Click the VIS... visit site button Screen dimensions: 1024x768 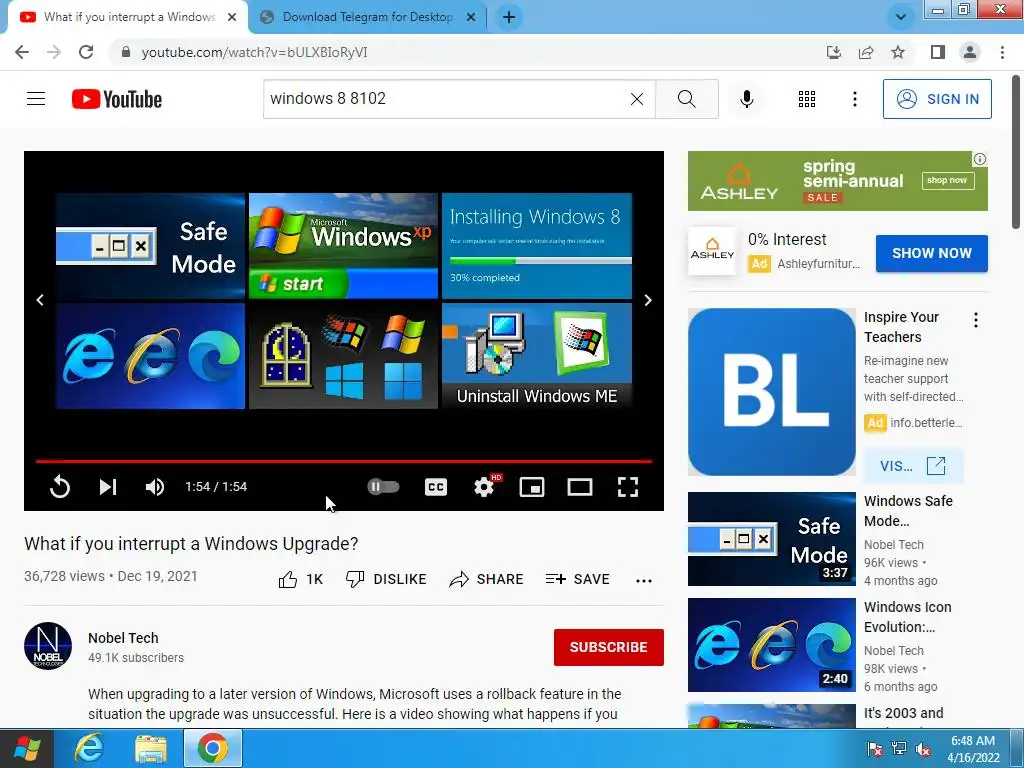(x=913, y=466)
